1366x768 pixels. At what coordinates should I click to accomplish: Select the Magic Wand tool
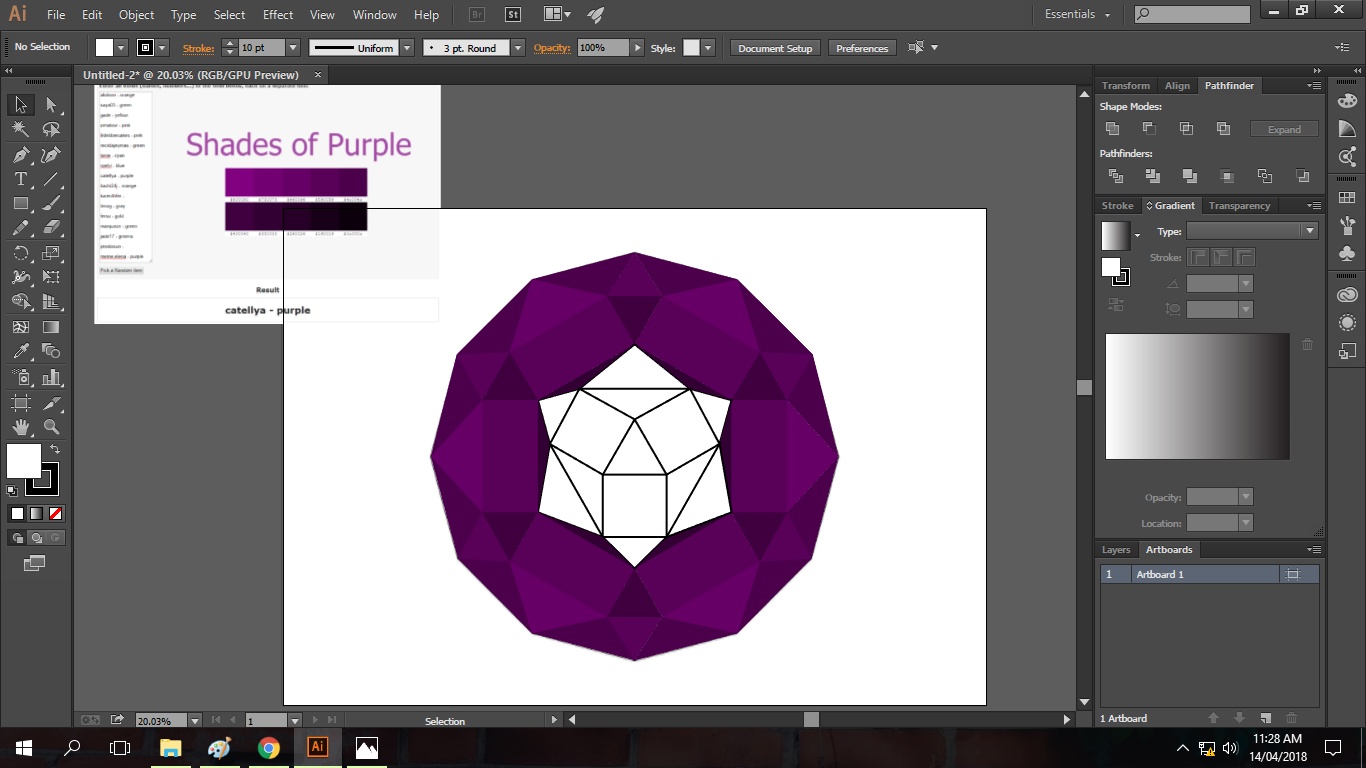click(x=20, y=129)
